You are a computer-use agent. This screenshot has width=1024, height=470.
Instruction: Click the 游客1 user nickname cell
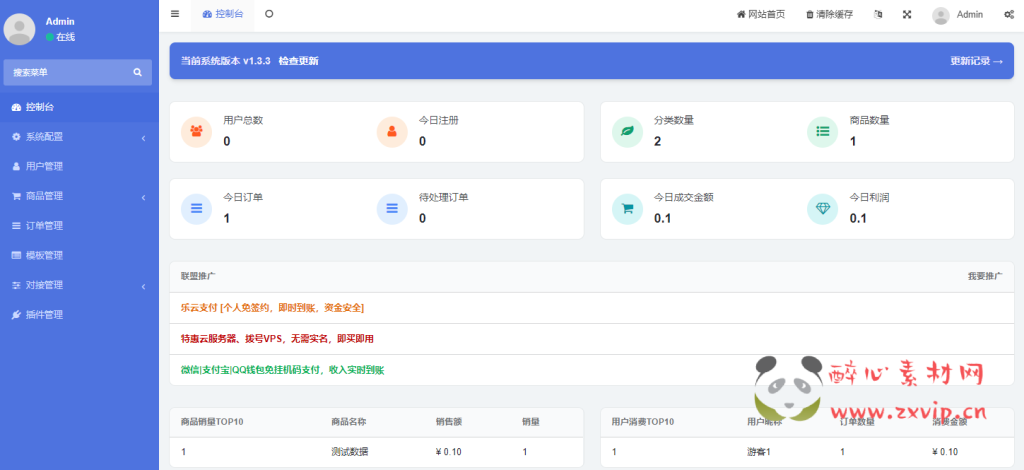click(x=759, y=452)
